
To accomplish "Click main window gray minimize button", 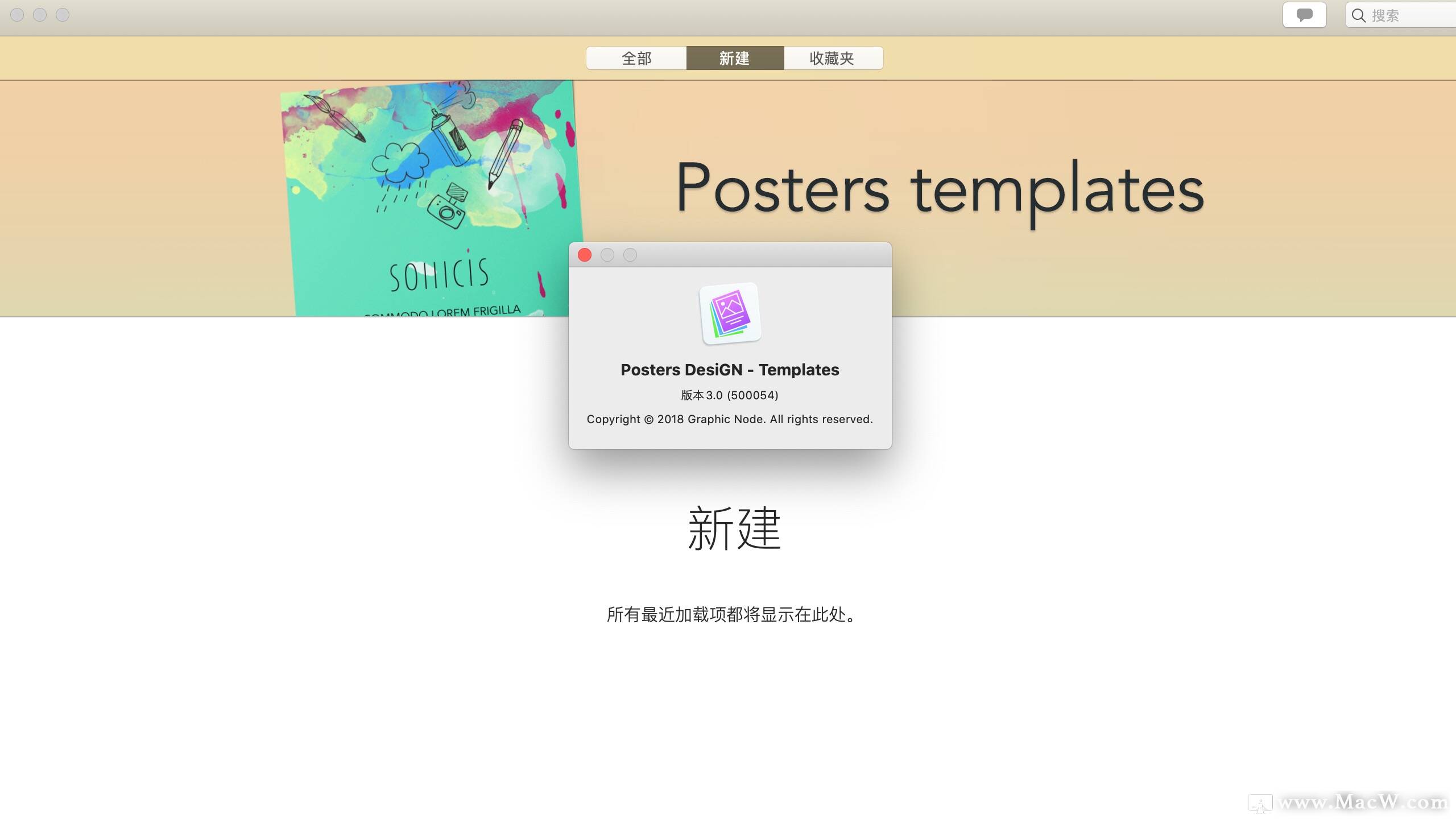I will (x=40, y=15).
